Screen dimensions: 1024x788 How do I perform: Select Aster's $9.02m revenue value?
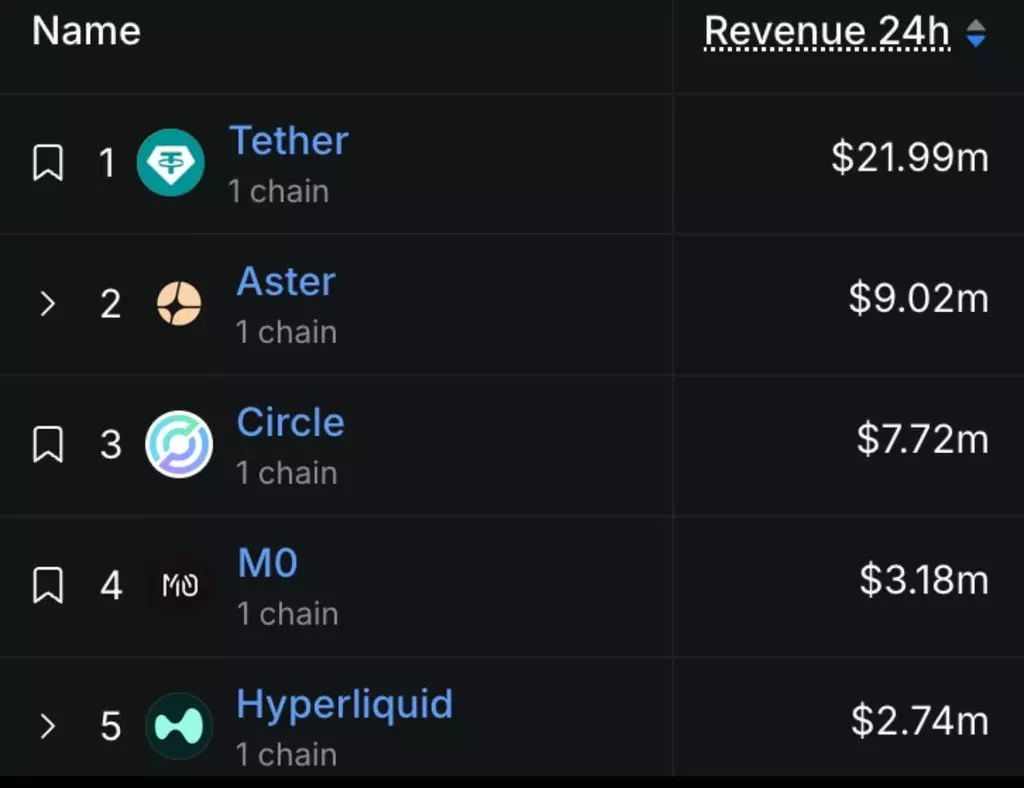point(918,298)
